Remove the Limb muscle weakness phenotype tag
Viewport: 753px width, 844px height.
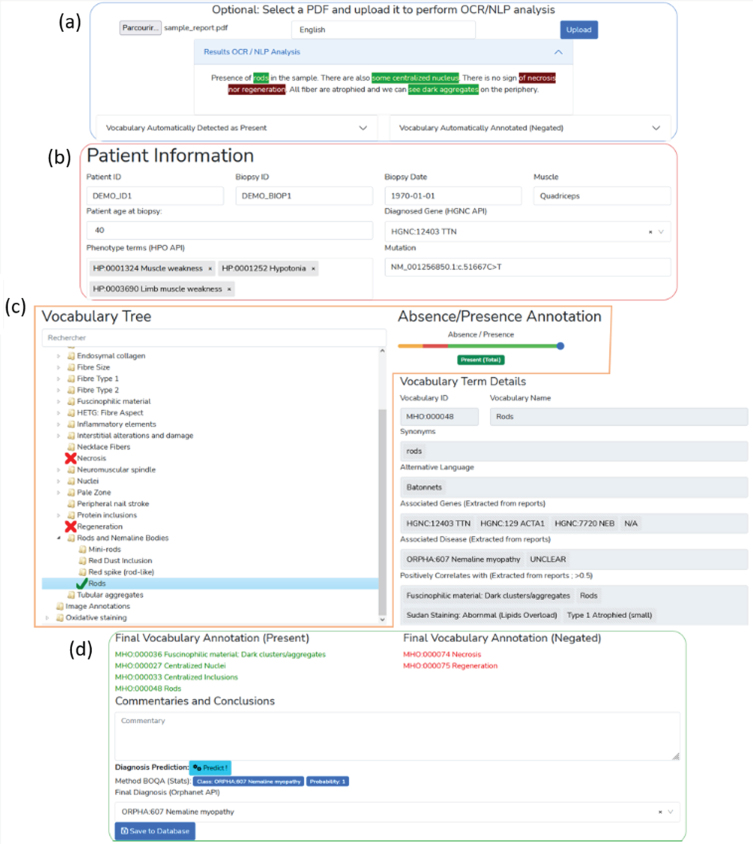pos(229,289)
